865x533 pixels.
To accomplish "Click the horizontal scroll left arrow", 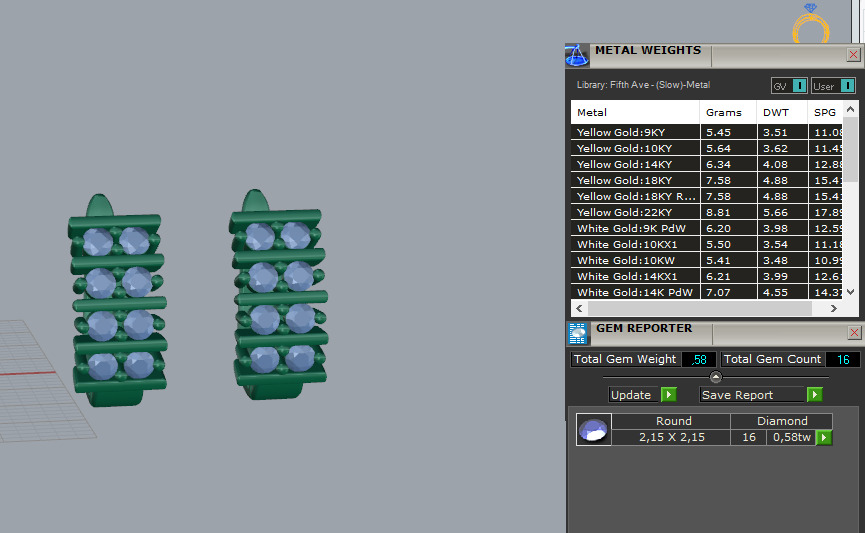I will tap(579, 308).
